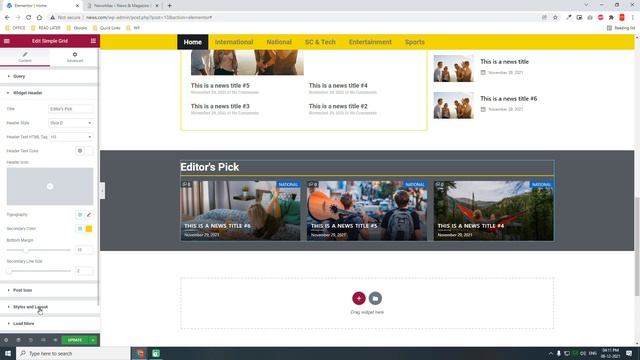Open the History icon in the bottom bar
Viewport: 640px width, 360px height.
(x=31, y=340)
